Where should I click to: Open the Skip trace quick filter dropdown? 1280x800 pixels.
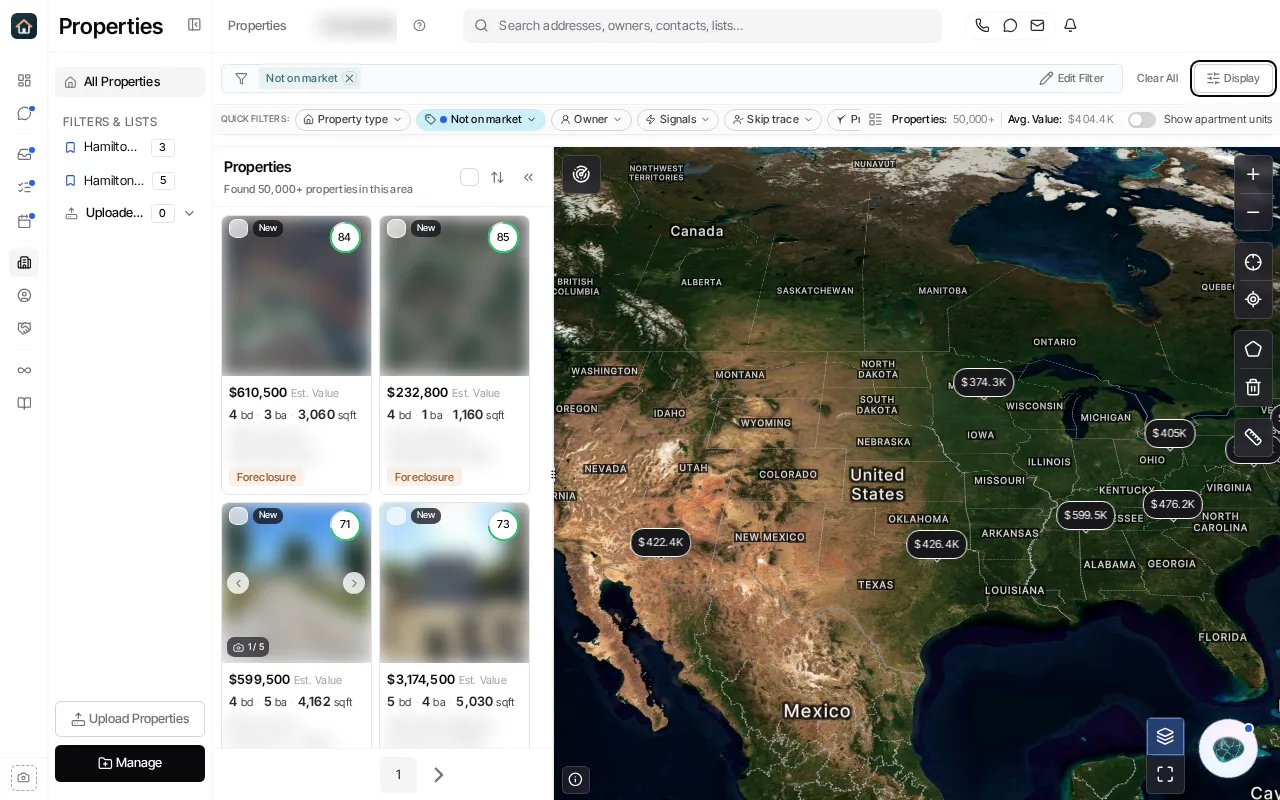pos(773,120)
